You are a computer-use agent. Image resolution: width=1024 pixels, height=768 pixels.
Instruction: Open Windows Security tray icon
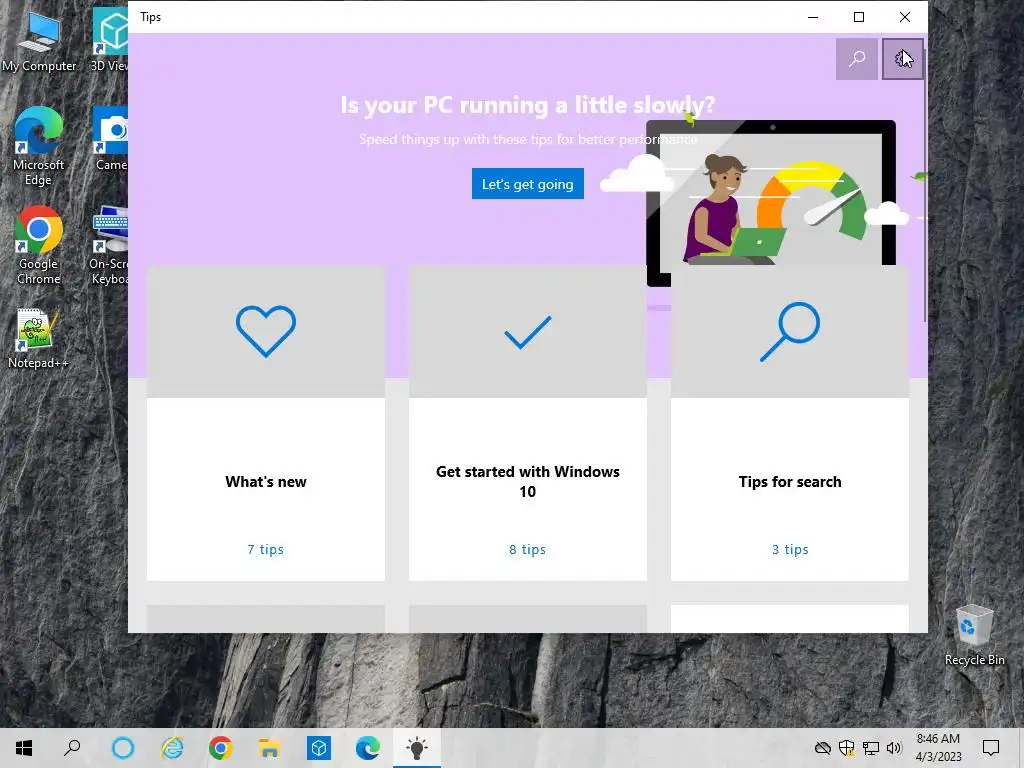pyautogui.click(x=846, y=748)
